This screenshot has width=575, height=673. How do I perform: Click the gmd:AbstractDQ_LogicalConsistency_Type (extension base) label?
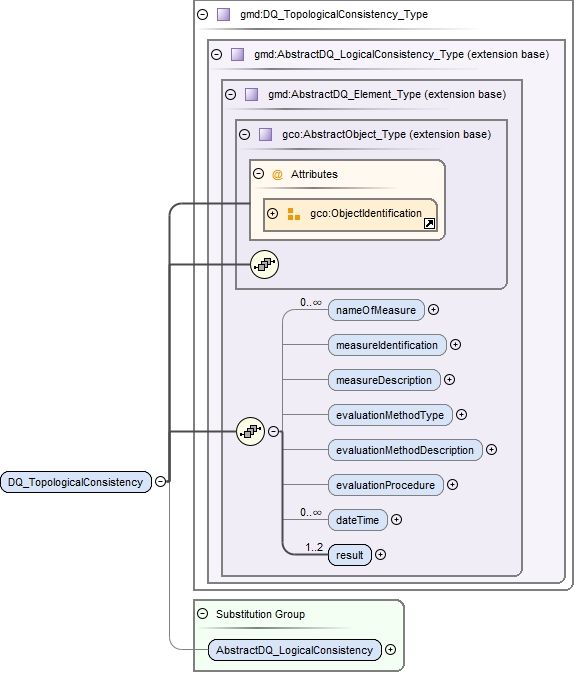tap(402, 54)
